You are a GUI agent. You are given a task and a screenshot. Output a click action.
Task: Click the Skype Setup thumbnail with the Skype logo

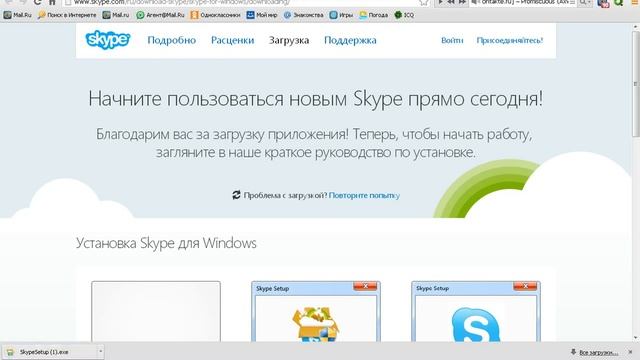point(476,311)
